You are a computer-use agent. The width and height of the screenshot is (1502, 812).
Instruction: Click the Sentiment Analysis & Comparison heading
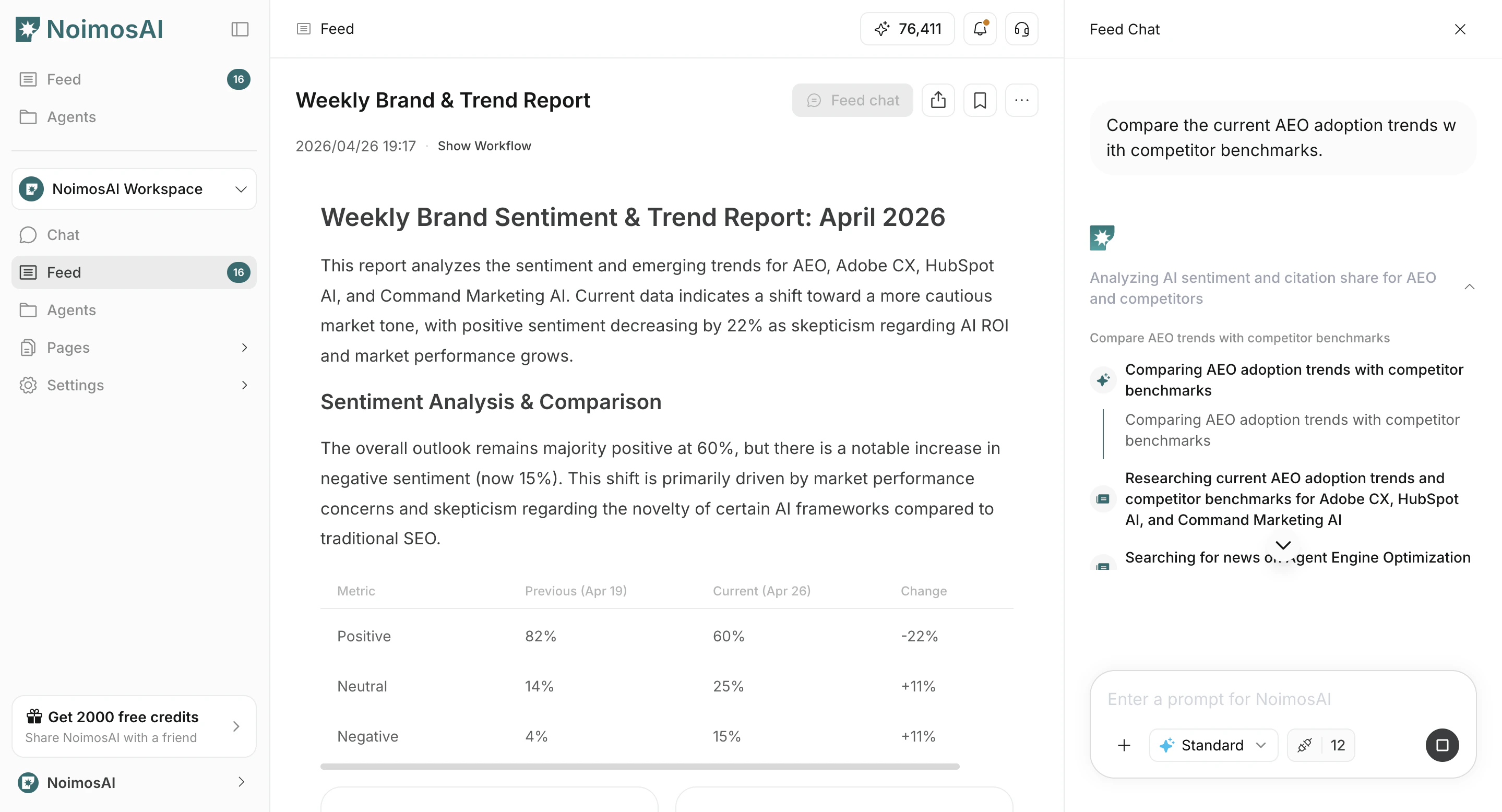pos(491,402)
